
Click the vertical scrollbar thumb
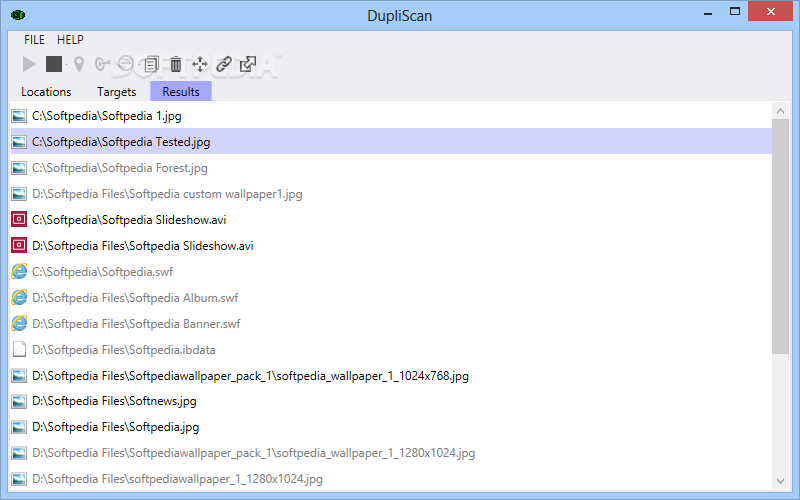click(780, 236)
